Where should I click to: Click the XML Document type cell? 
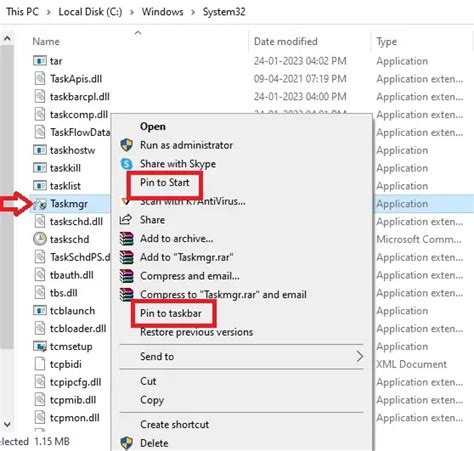pos(412,364)
